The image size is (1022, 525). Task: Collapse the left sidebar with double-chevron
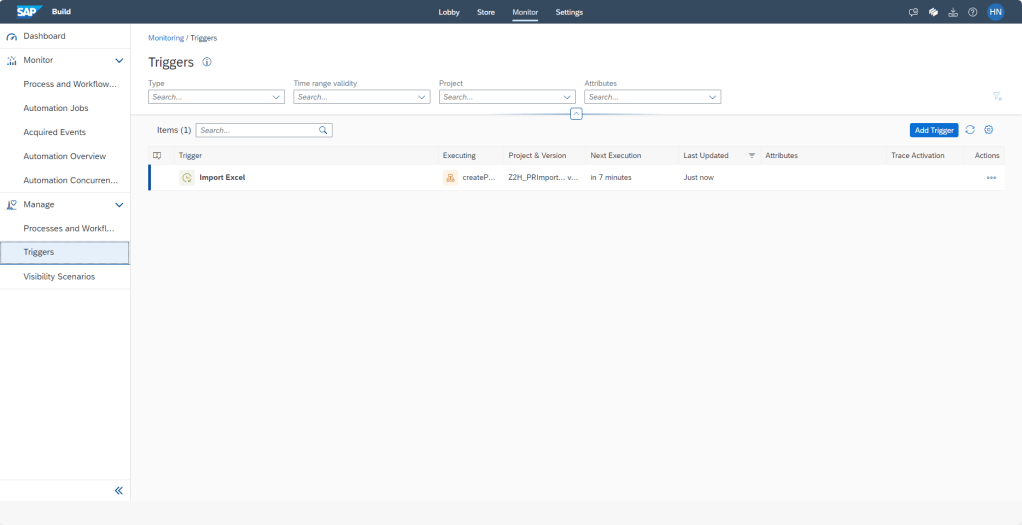[118, 490]
